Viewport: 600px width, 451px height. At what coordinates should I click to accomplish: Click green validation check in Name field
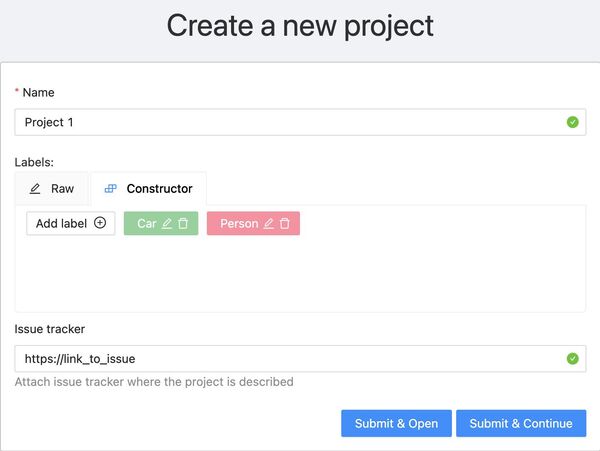click(x=573, y=122)
